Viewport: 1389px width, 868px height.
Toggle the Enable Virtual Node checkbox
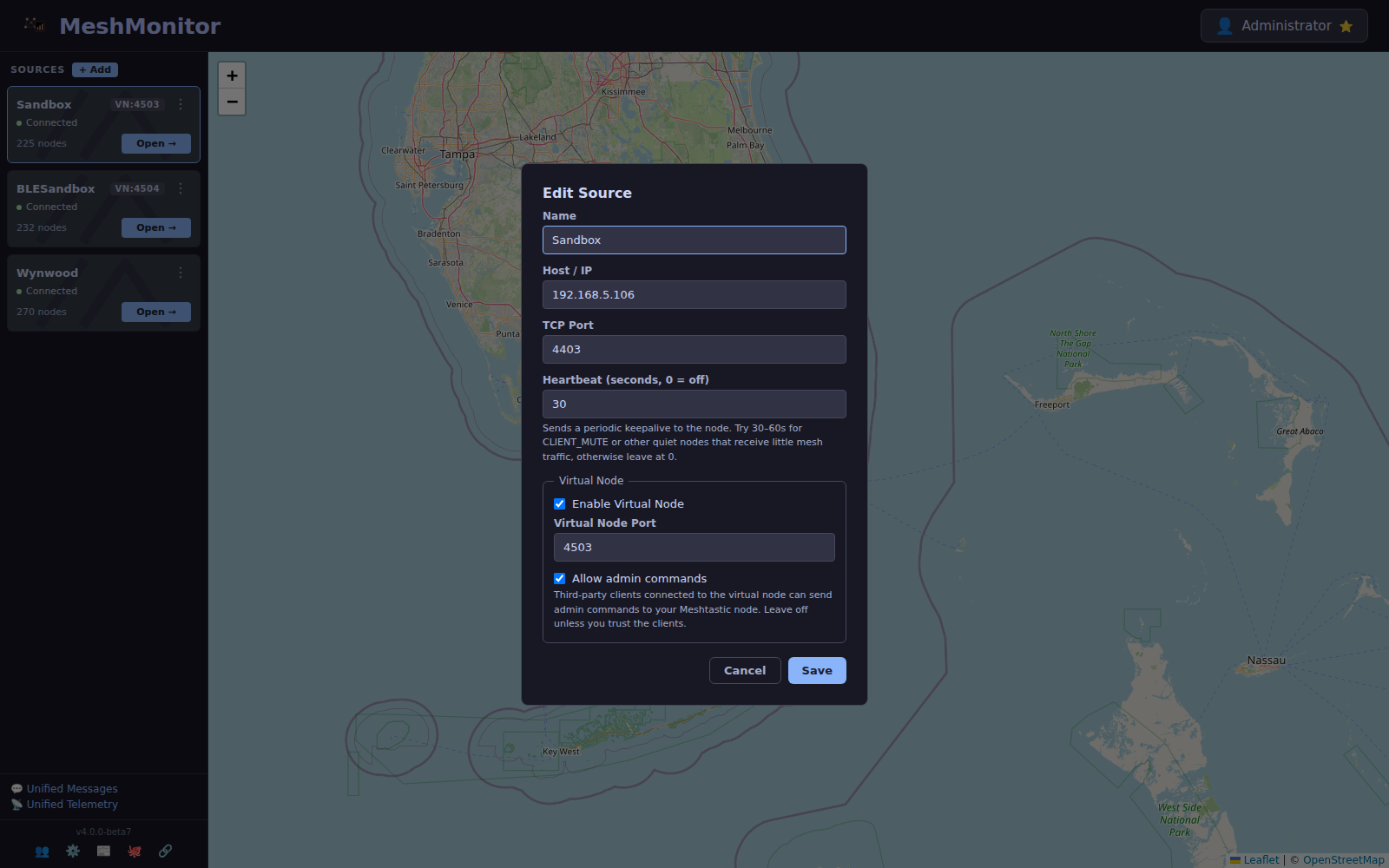[x=560, y=504]
